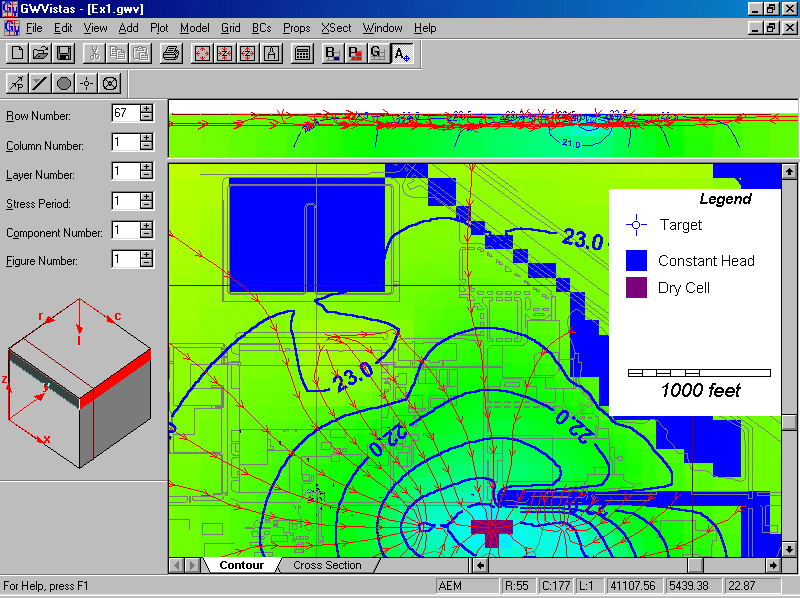Viewport: 800px width, 598px height.
Task: Open the Edit menu
Action: pos(63,28)
